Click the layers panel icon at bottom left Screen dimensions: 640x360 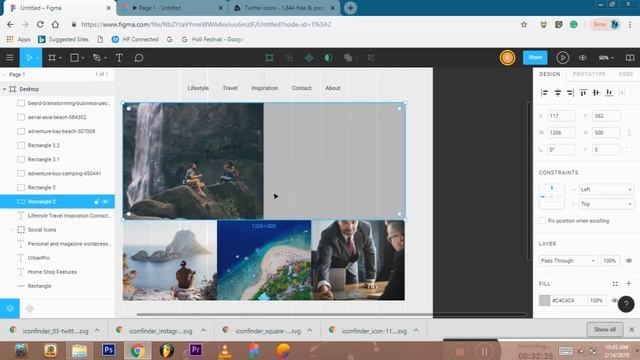(x=10, y=309)
